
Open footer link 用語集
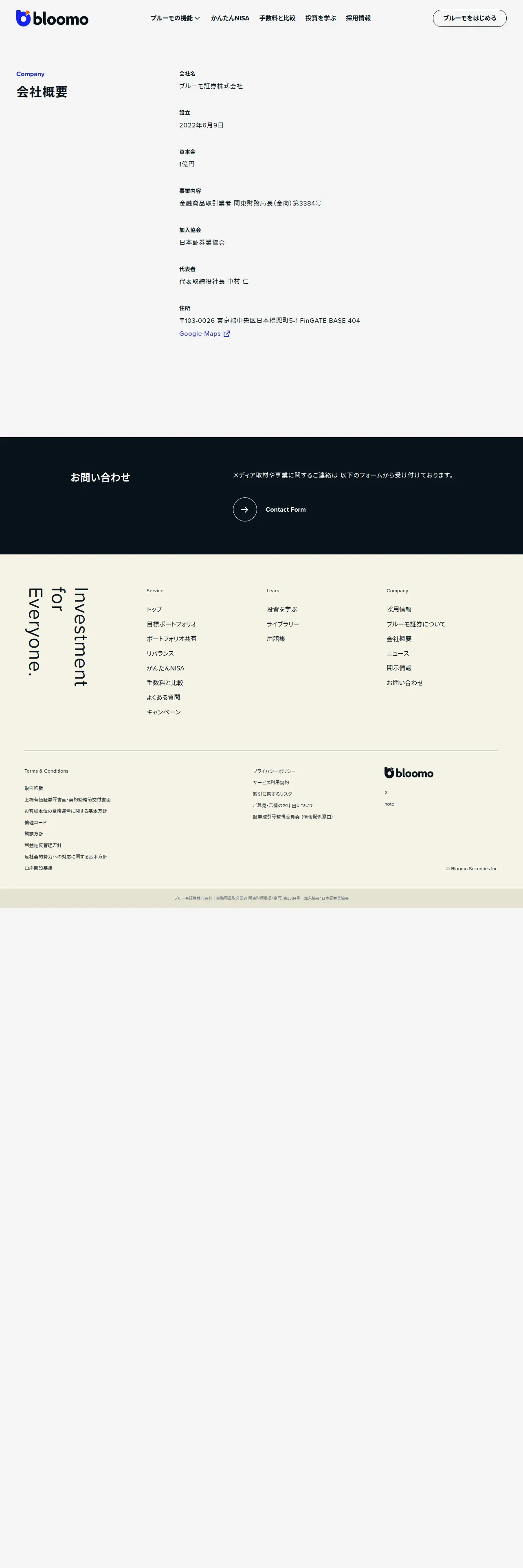pos(276,639)
